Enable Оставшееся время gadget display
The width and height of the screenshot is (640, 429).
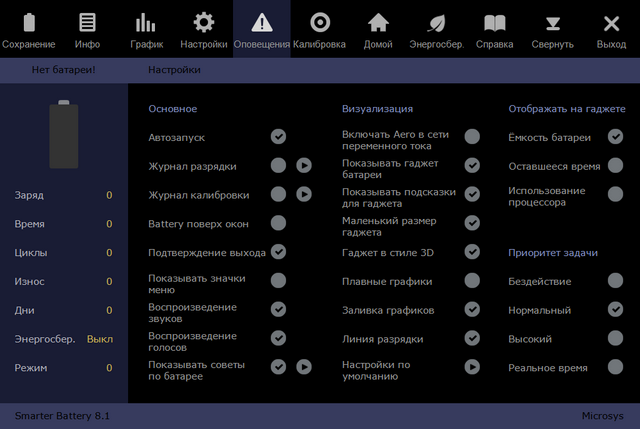[x=616, y=165]
